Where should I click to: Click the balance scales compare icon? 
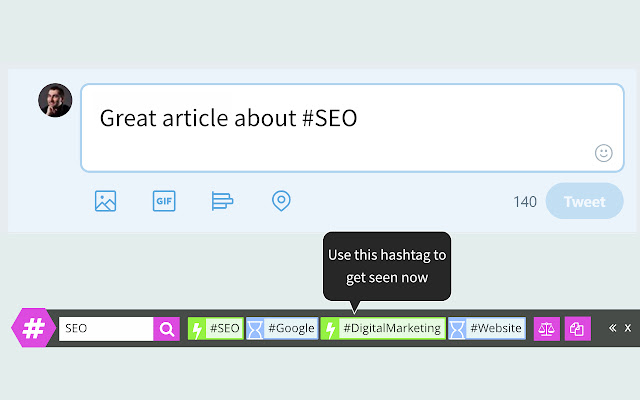pos(547,328)
